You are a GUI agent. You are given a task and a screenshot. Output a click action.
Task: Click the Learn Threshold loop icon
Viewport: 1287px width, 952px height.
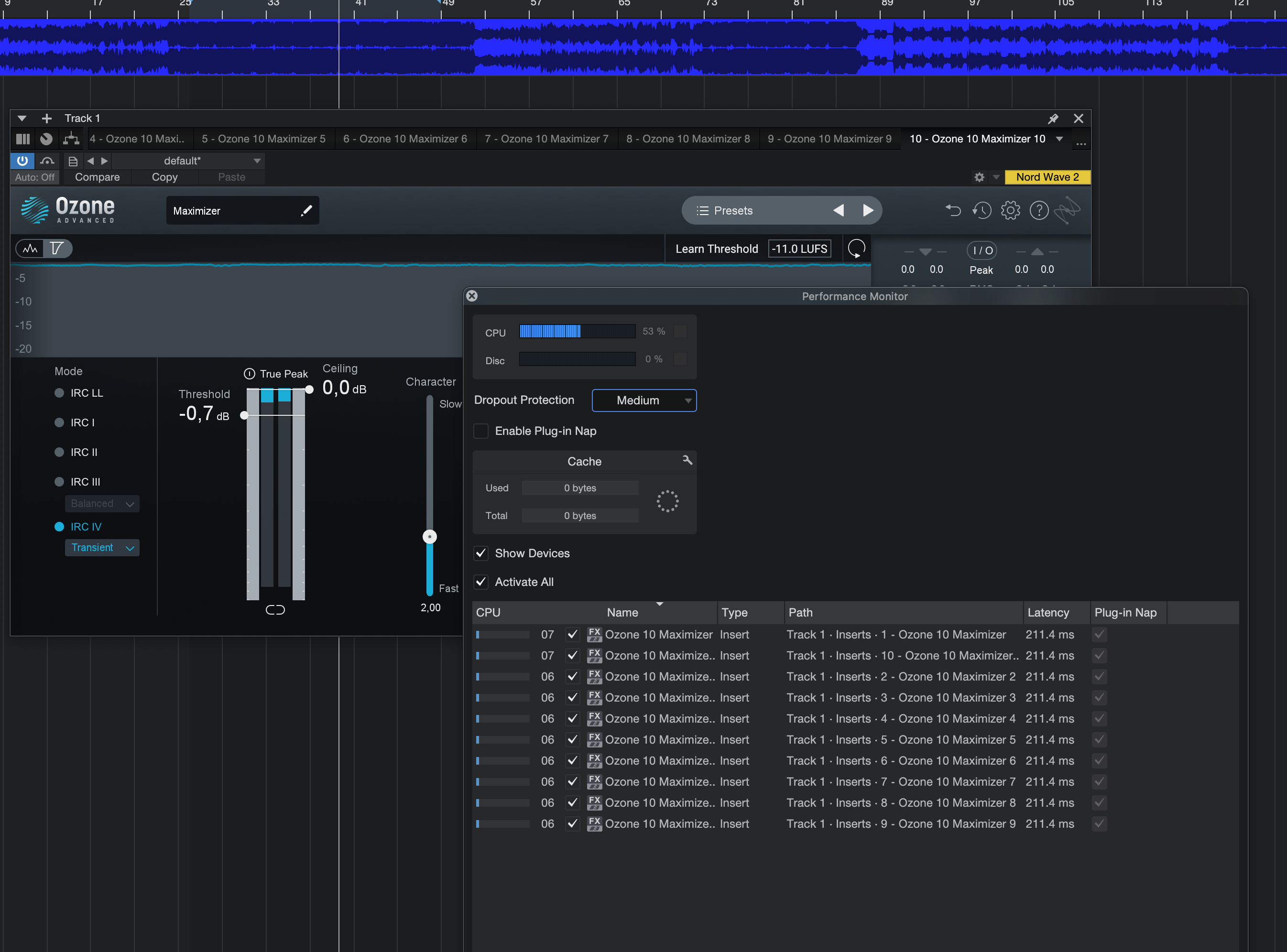(x=856, y=249)
